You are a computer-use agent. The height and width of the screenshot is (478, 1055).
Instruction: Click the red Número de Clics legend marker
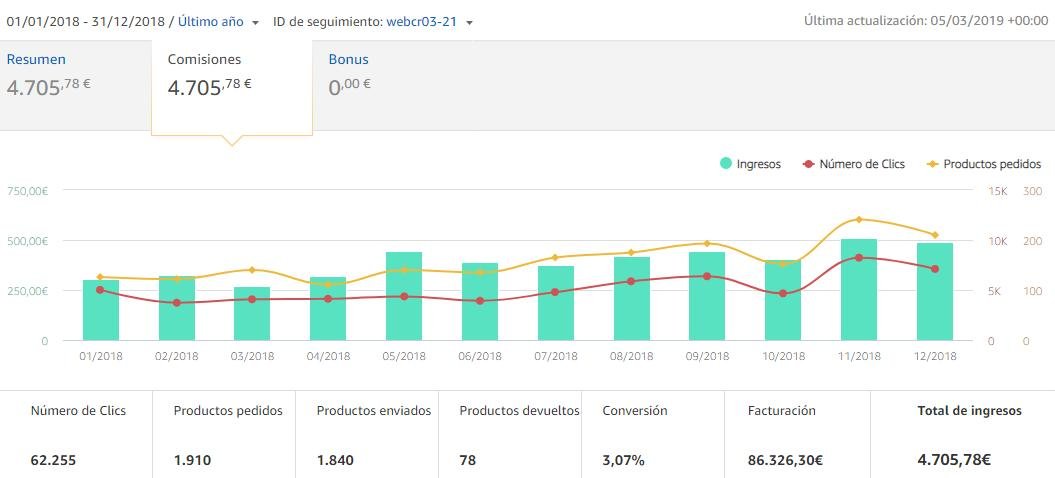(809, 164)
